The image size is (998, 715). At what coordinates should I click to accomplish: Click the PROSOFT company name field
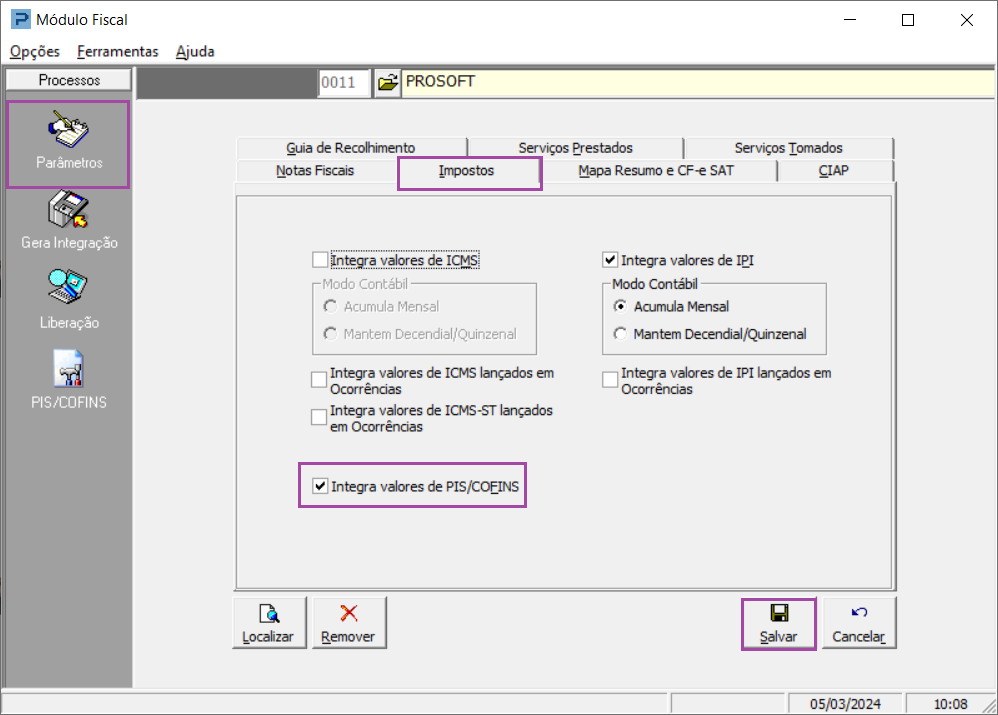[x=698, y=83]
